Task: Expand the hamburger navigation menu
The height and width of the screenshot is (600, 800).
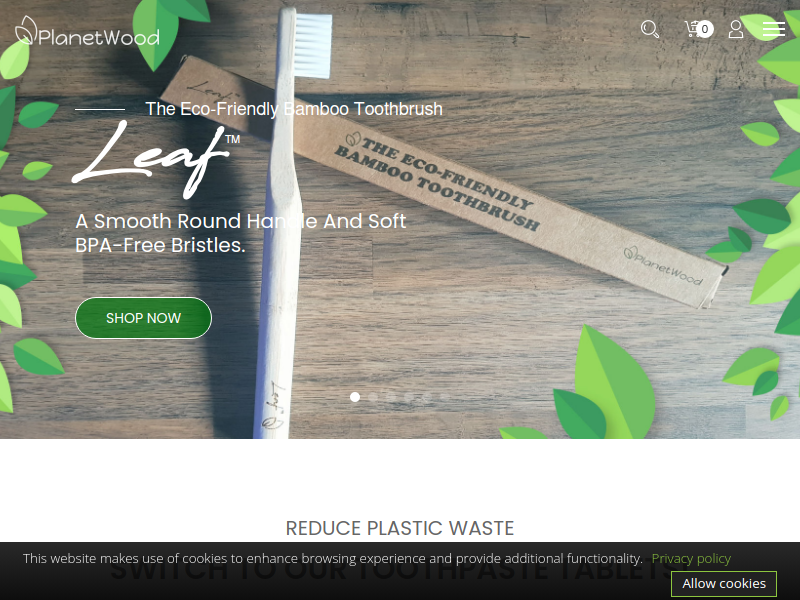Action: tap(774, 29)
